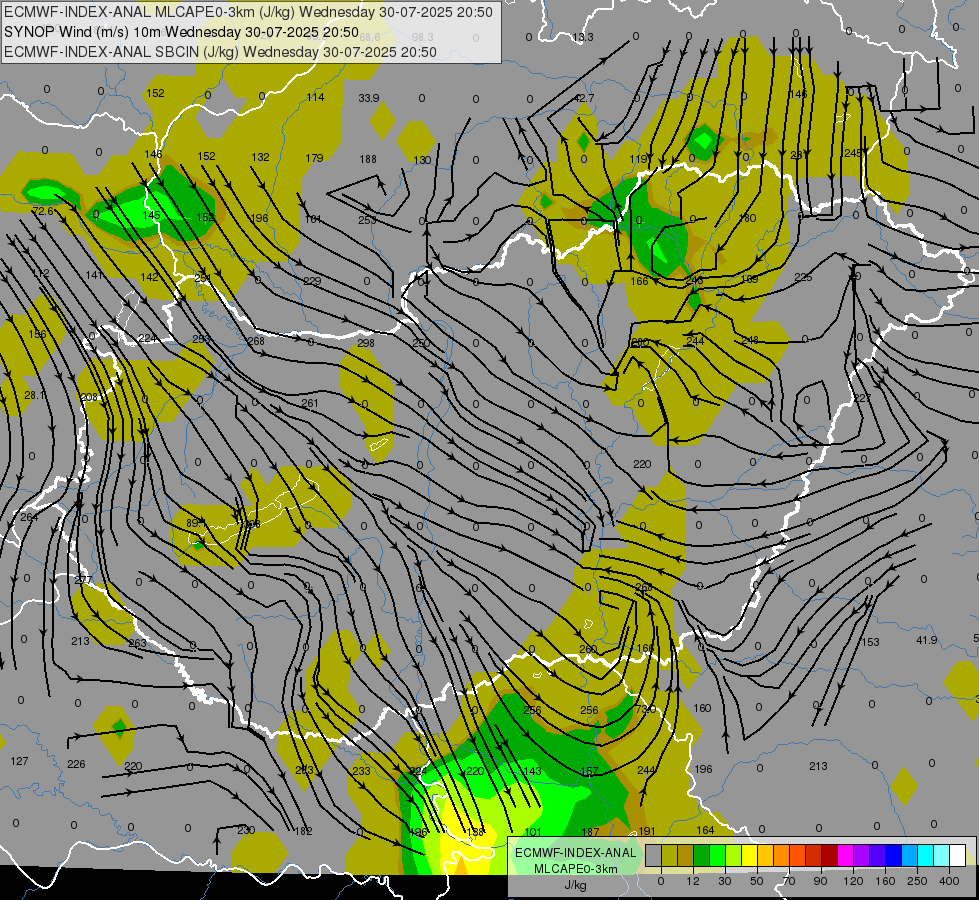Click the 12 tick label on color scale
Viewport: 979px width, 900px height.
point(692,881)
